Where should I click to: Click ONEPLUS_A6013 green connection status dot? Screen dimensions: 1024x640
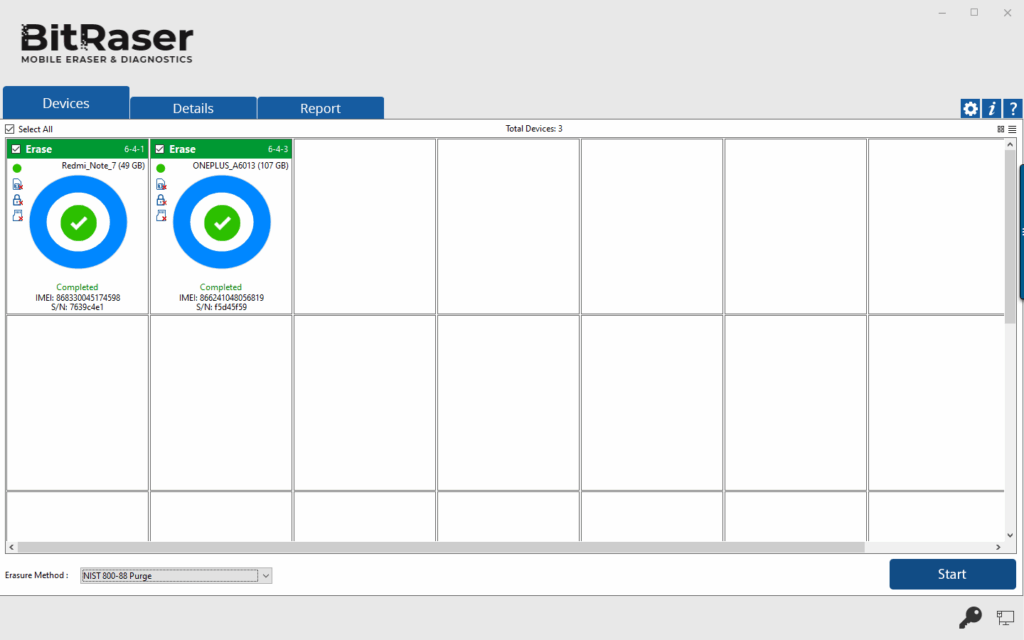(161, 168)
